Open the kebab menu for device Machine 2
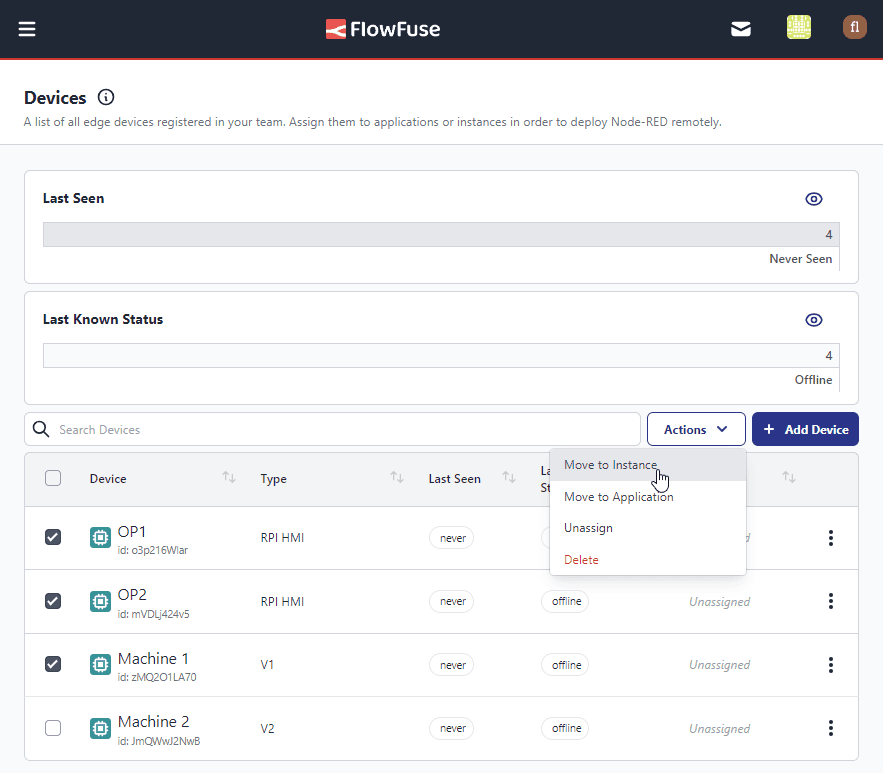 click(831, 728)
